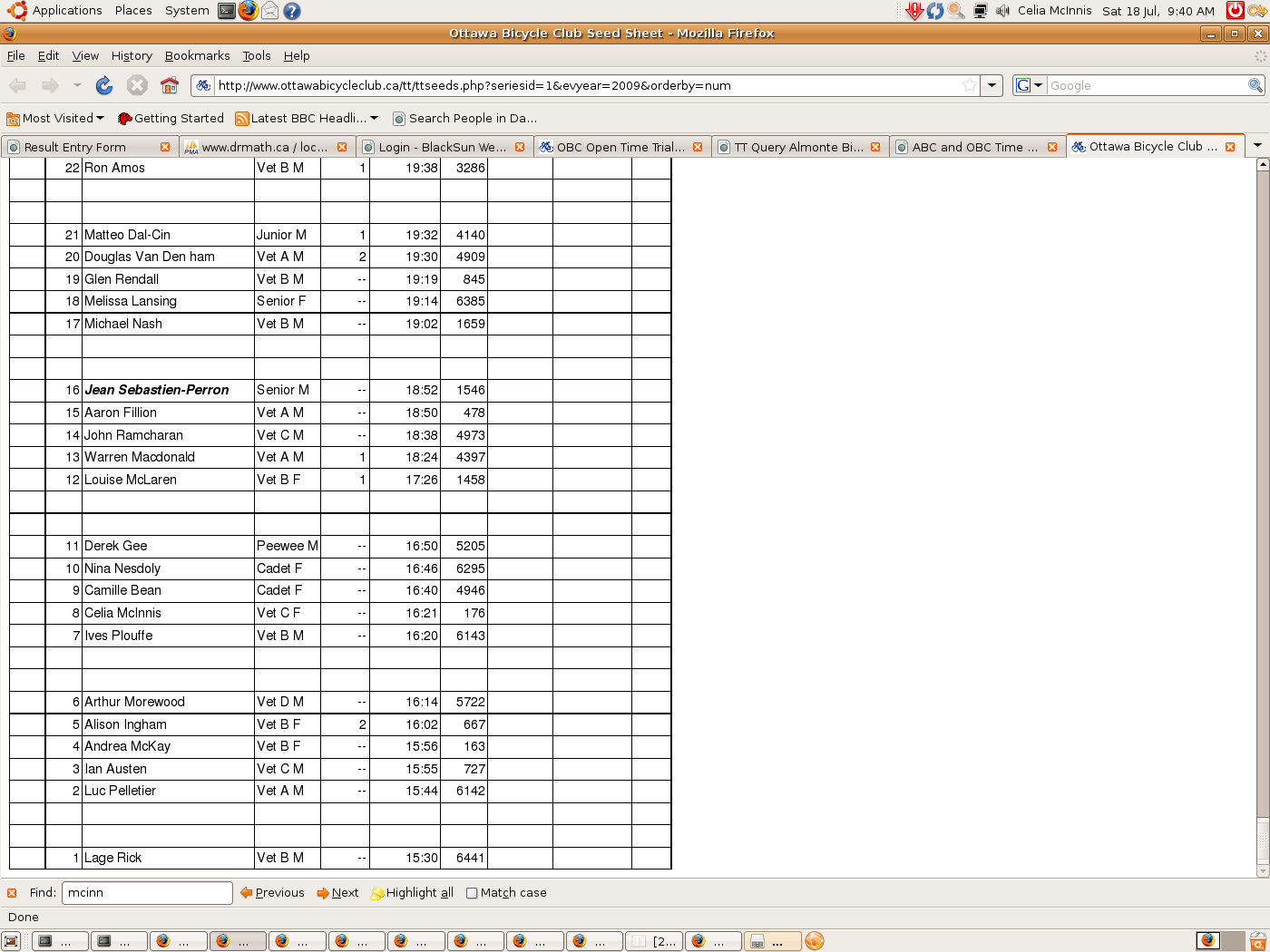
Task: Click the volume speaker icon
Action: click(x=1002, y=11)
